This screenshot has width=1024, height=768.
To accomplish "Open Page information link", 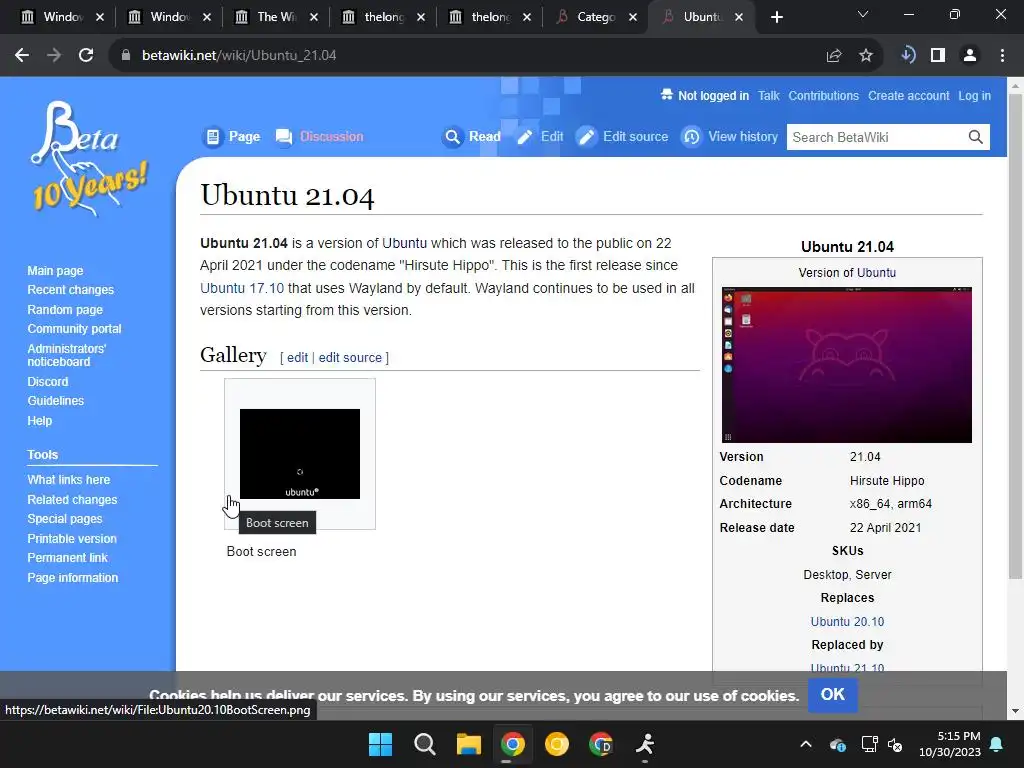I will click(x=72, y=578).
